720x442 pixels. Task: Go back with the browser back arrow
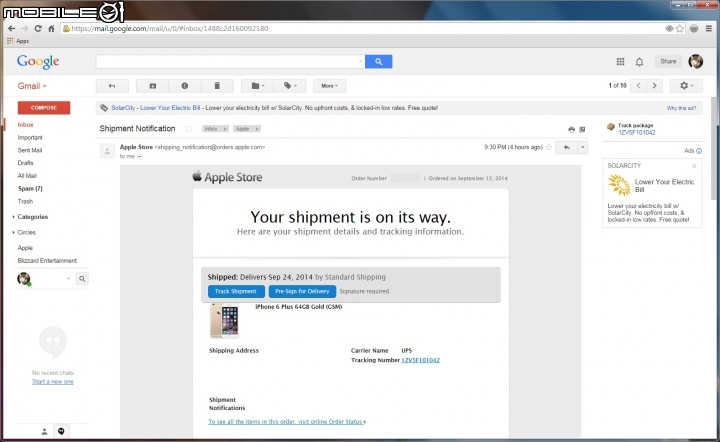[11, 28]
